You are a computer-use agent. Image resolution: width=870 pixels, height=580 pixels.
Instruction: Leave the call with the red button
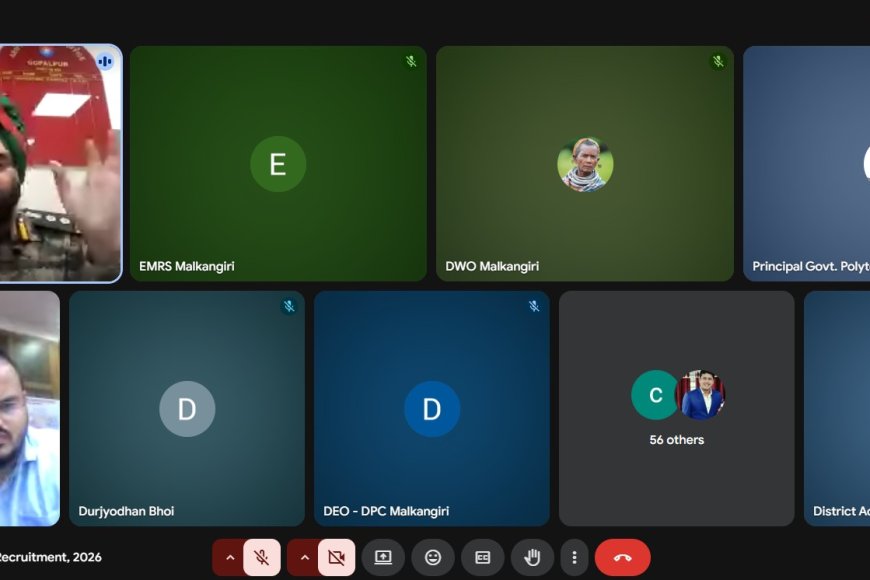coord(622,557)
